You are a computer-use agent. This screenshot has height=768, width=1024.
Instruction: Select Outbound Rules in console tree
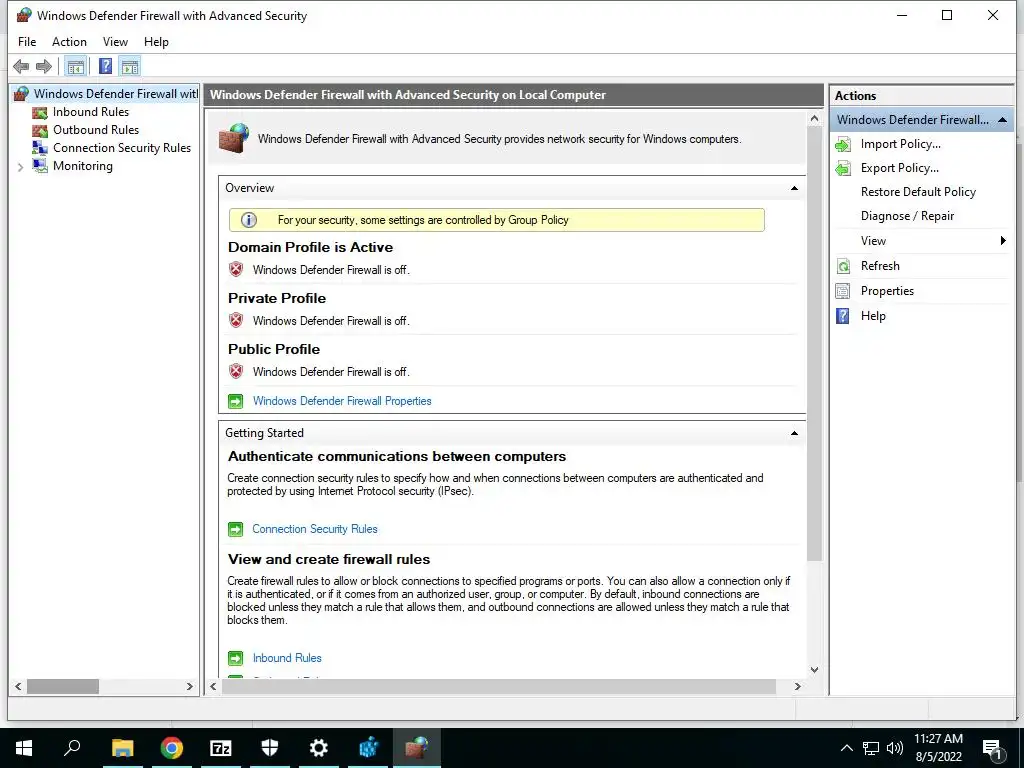click(96, 130)
